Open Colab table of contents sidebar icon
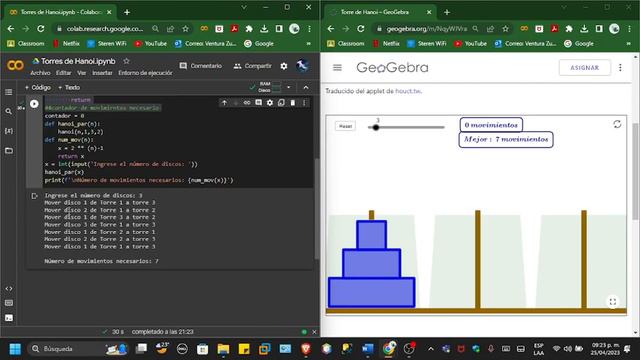The width and height of the screenshot is (640, 360). tap(9, 92)
